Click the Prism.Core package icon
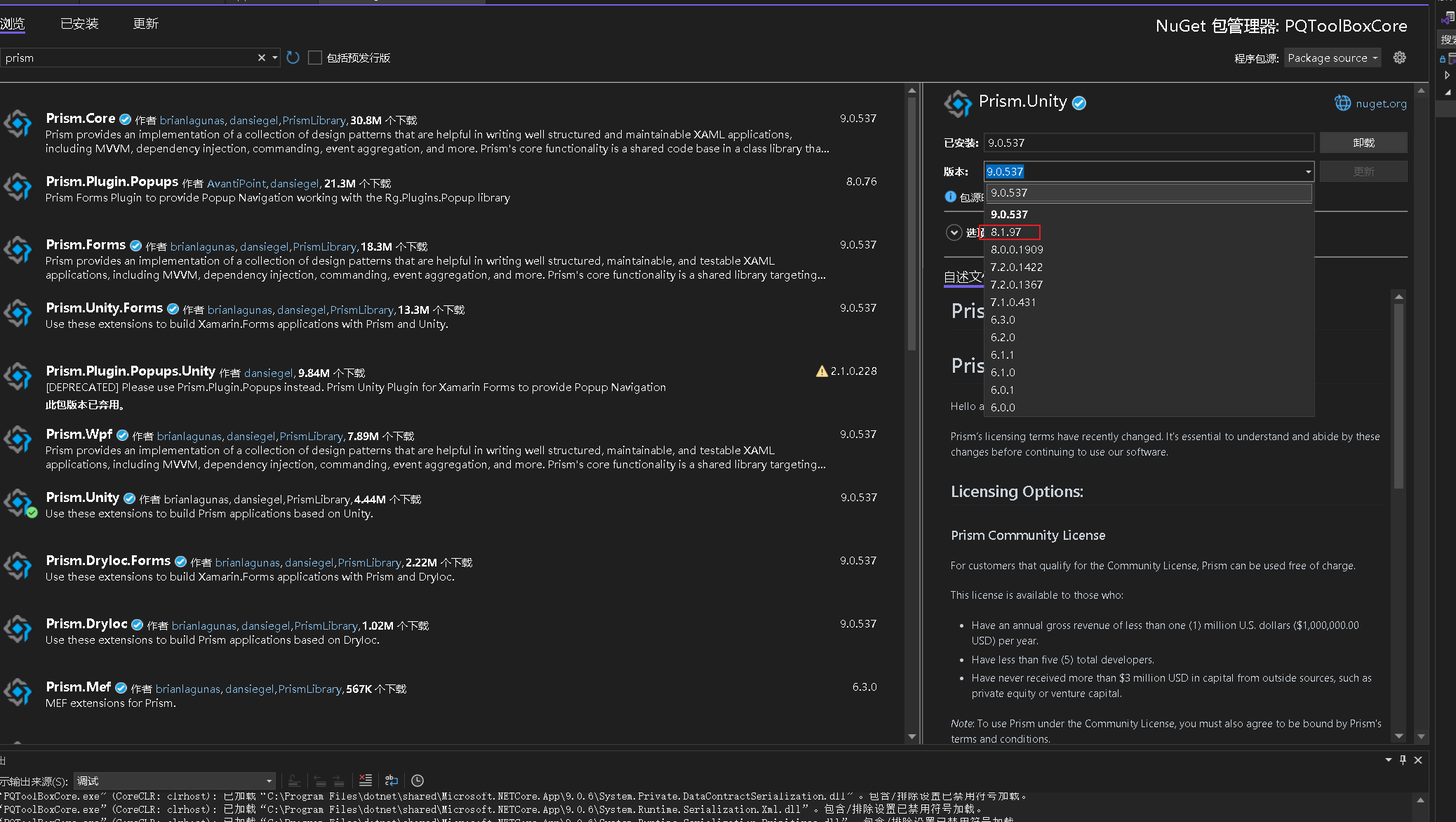Image resolution: width=1456 pixels, height=822 pixels. (18, 124)
